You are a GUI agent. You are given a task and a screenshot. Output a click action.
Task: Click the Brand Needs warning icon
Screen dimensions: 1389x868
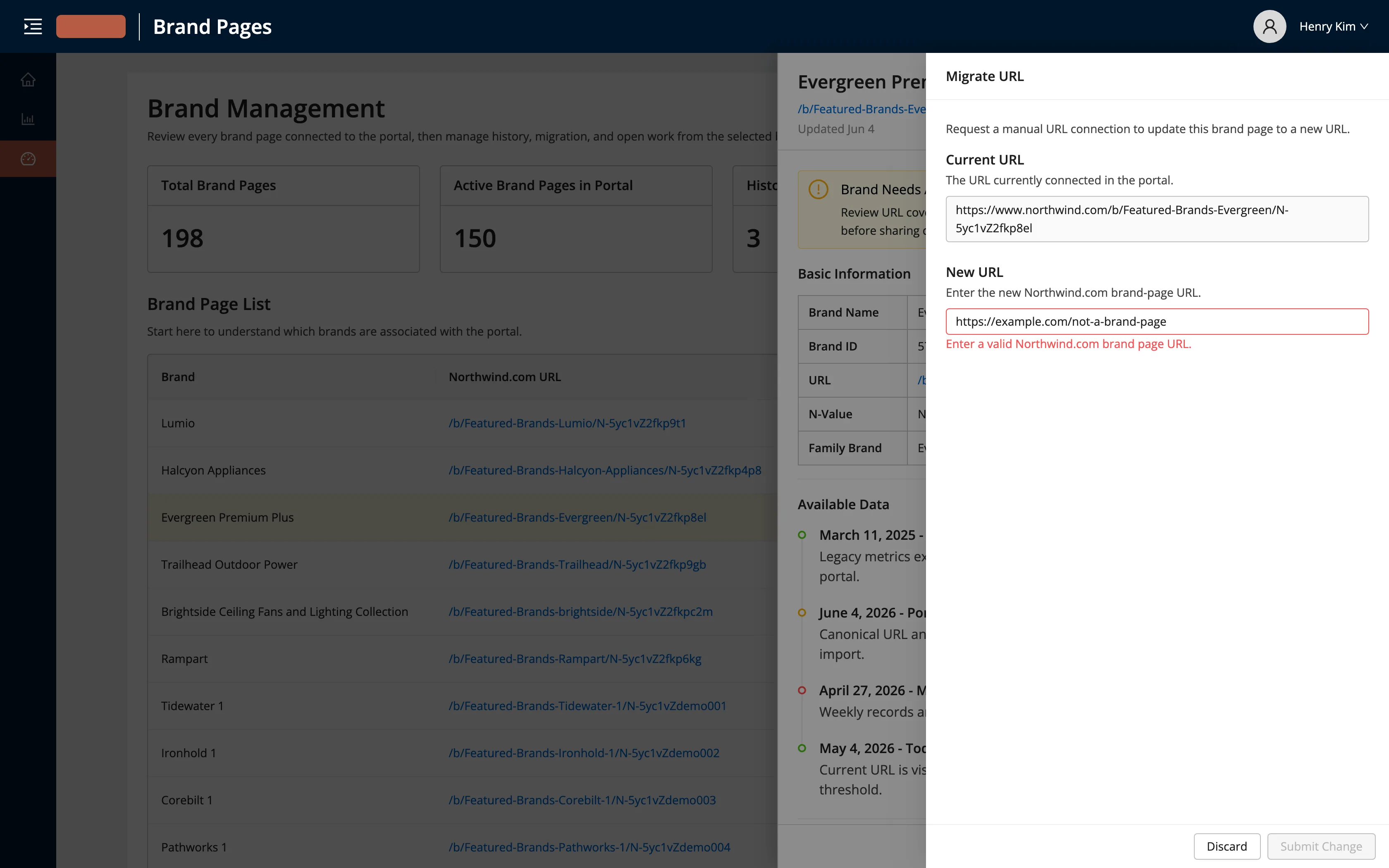(x=818, y=189)
